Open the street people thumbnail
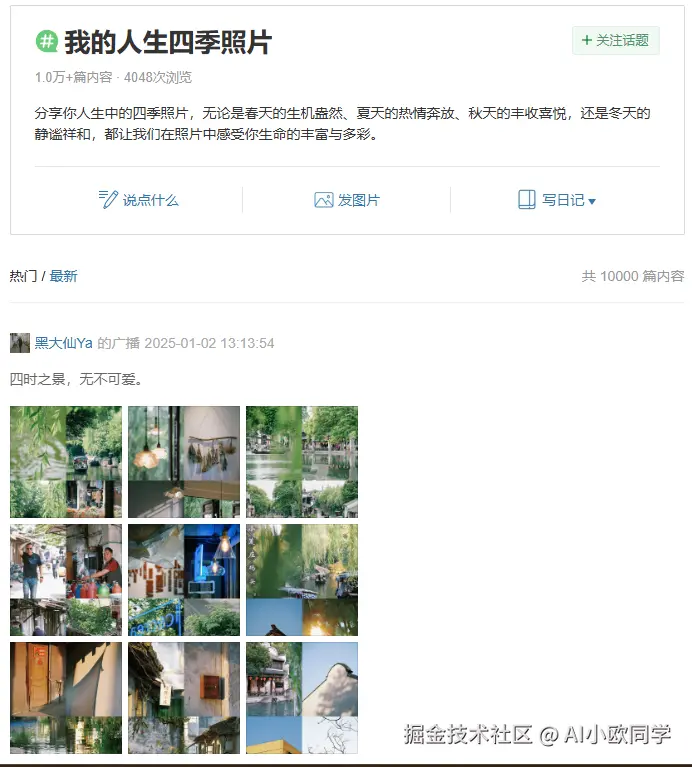 66,580
